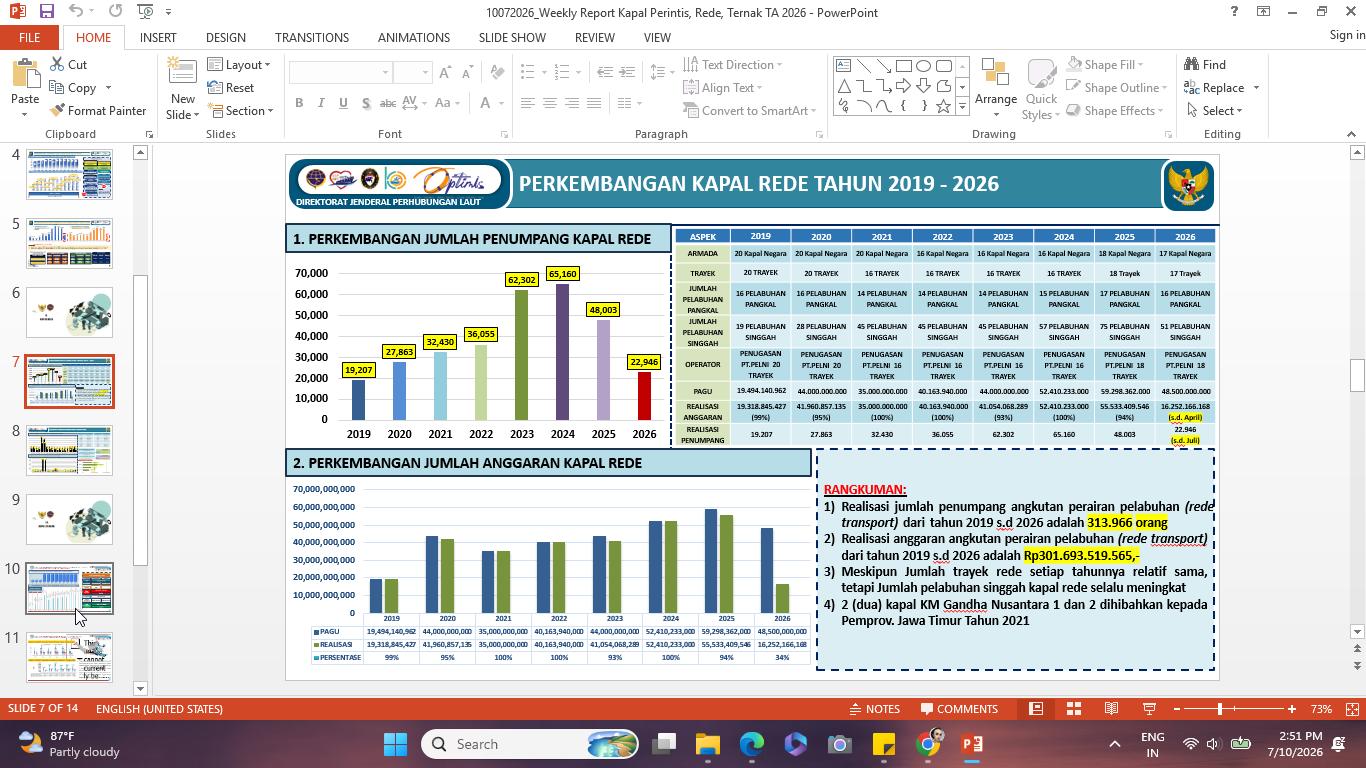Click Sign in link
Image resolution: width=1366 pixels, height=768 pixels.
(x=1347, y=35)
